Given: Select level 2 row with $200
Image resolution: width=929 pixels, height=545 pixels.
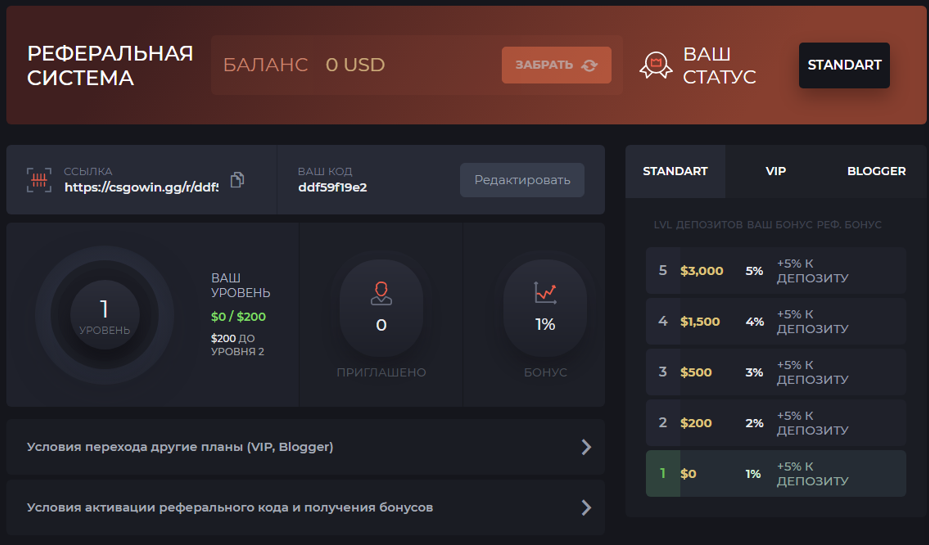Looking at the screenshot, I should pyautogui.click(x=776, y=423).
